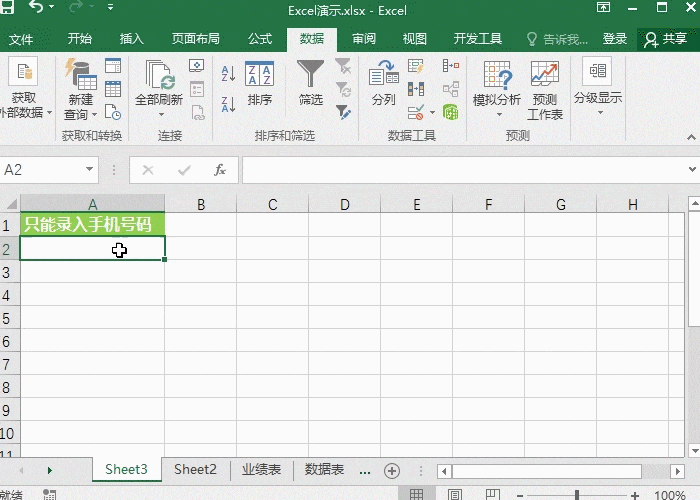Switch to View (视图) tab
700x500 pixels.
coord(415,39)
